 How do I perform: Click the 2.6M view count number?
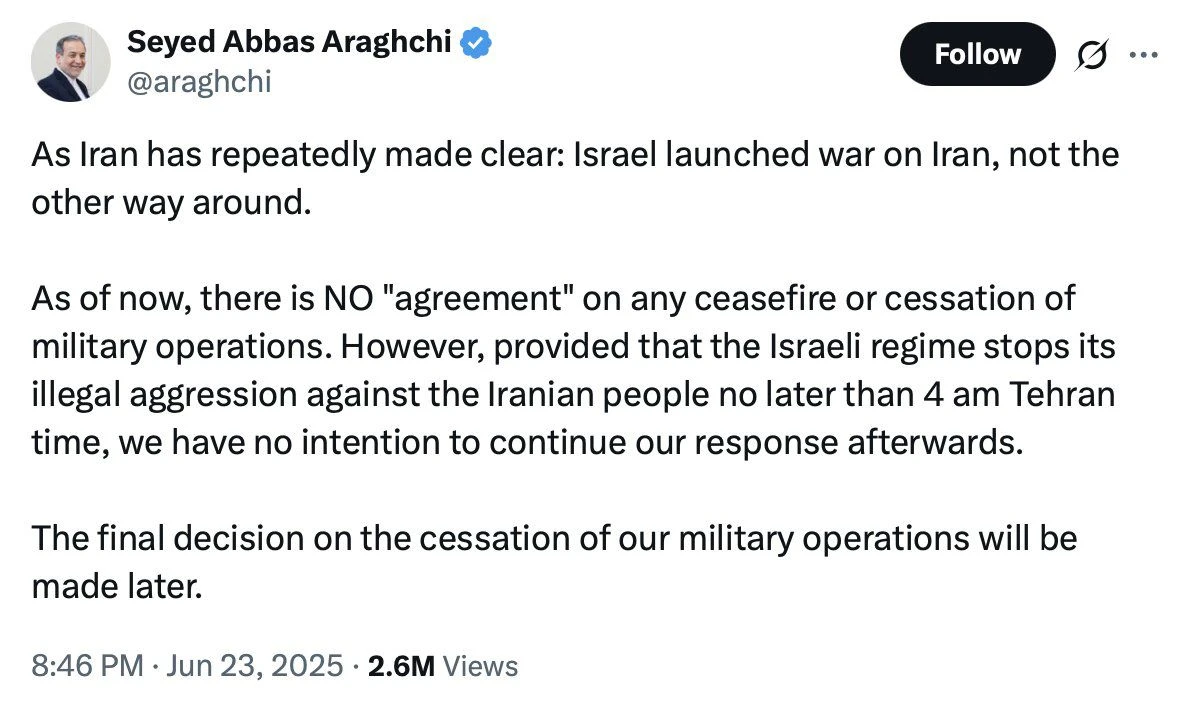click(x=401, y=666)
